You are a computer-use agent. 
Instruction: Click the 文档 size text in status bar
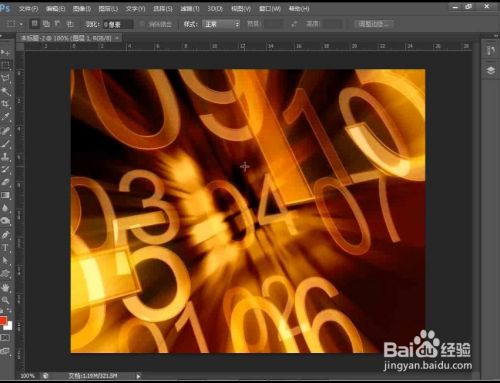pos(93,376)
